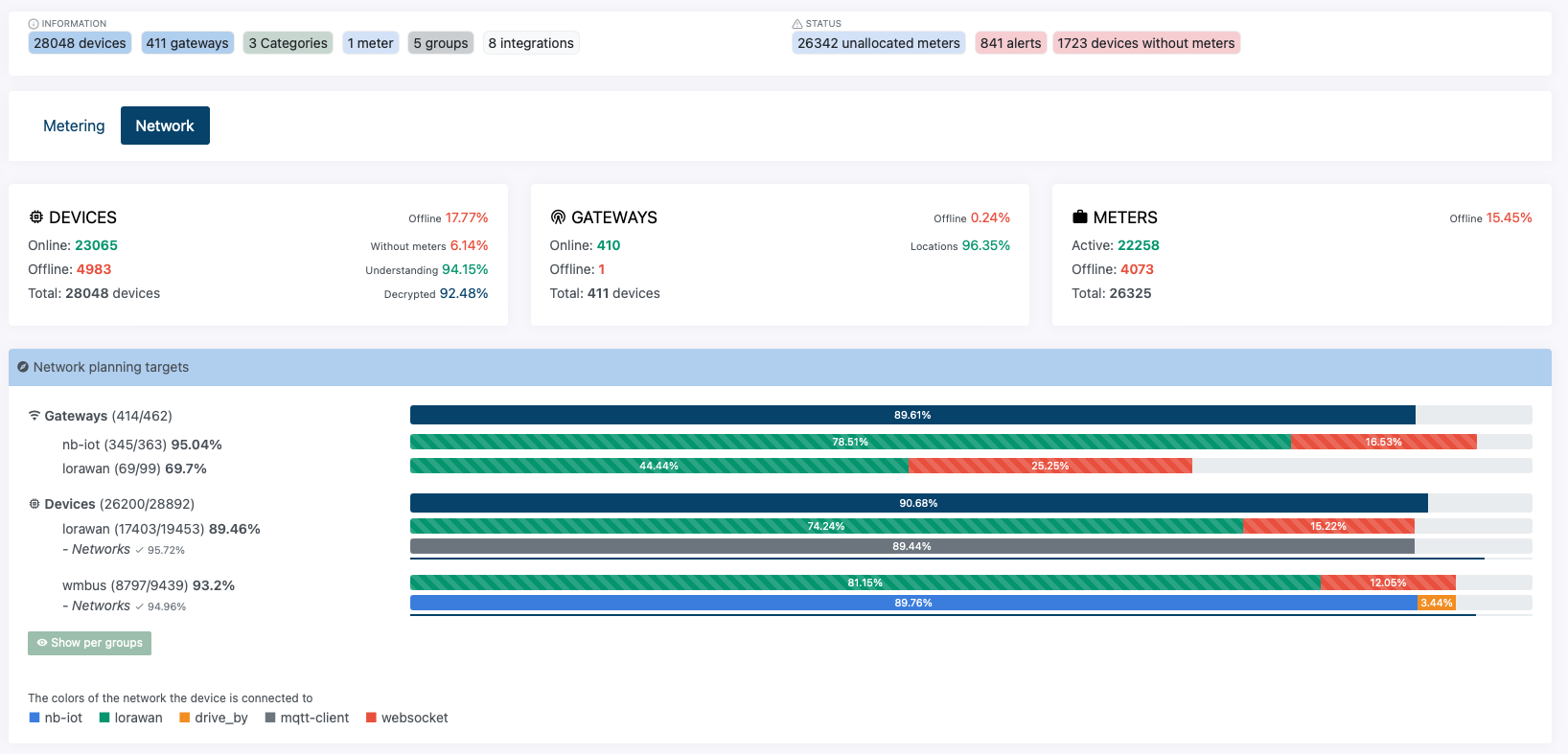The height and width of the screenshot is (754, 1568).
Task: Click the Status warning triangle icon
Action: (x=797, y=24)
